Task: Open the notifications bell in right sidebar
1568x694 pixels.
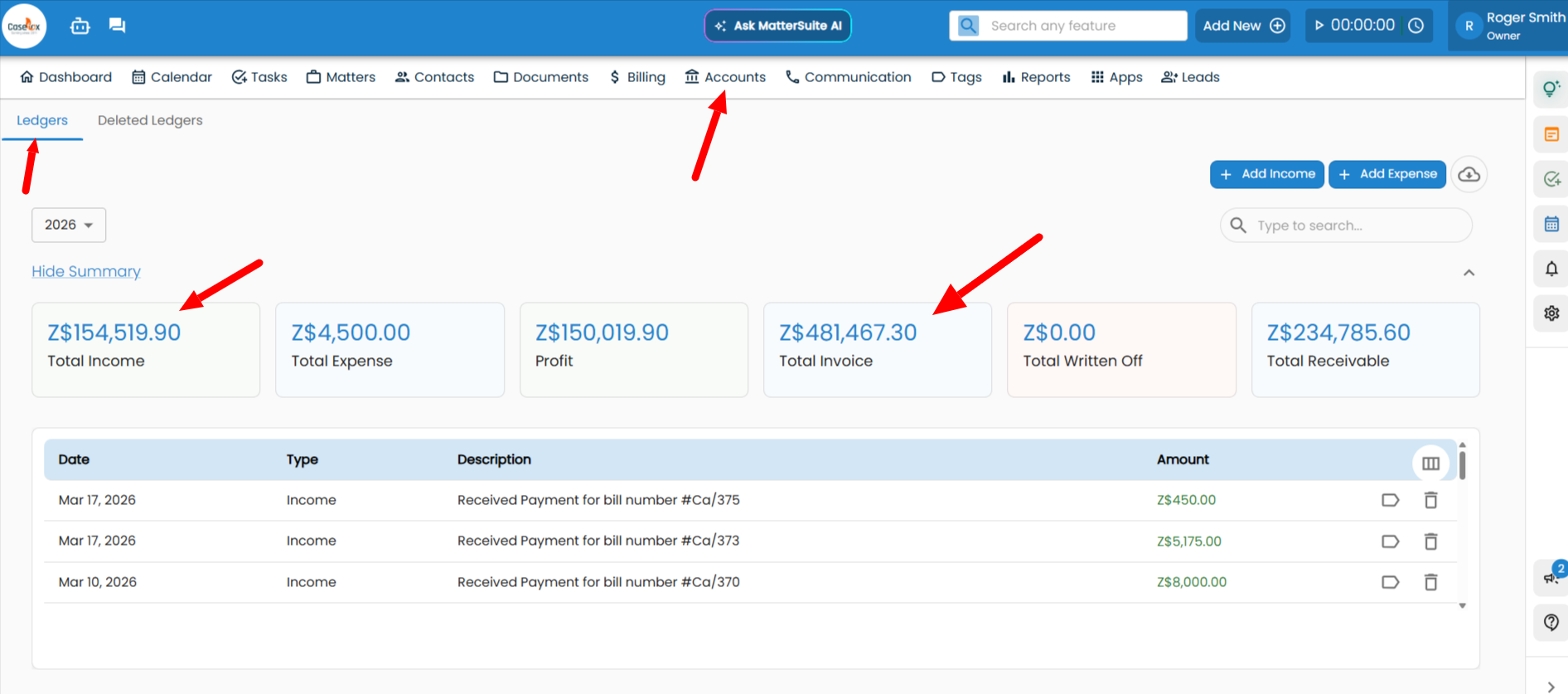Action: click(1551, 269)
